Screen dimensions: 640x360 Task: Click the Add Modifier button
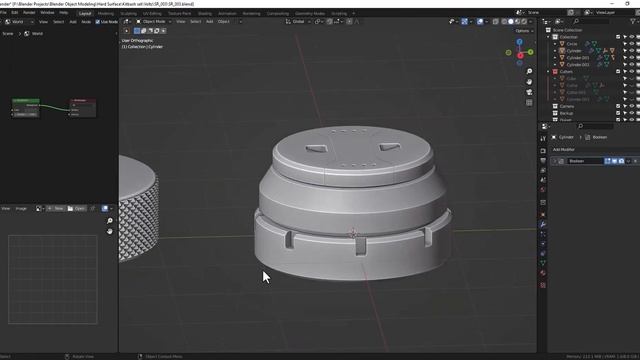[x=563, y=150]
